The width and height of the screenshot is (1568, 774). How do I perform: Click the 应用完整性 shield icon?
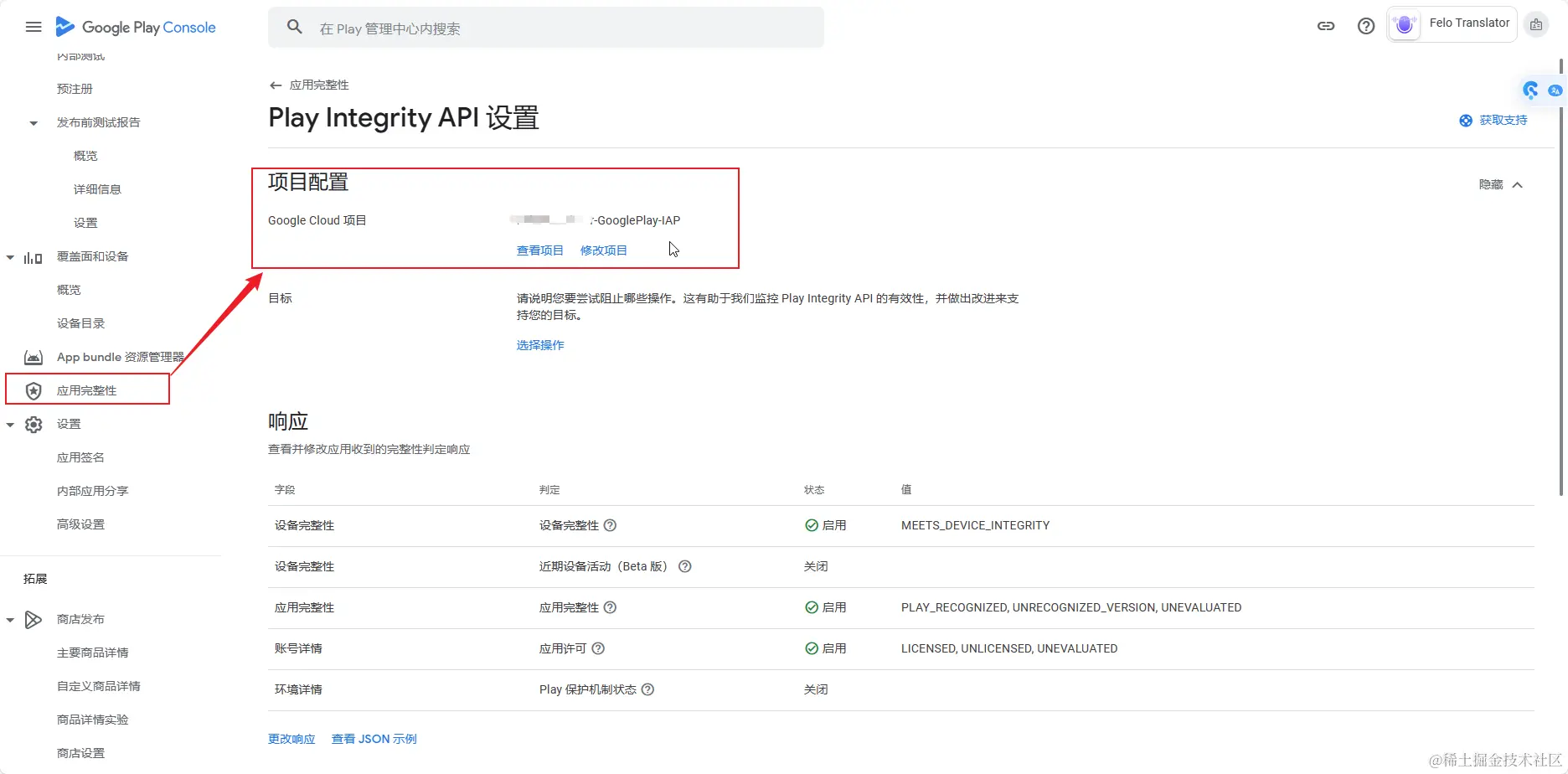tap(34, 391)
